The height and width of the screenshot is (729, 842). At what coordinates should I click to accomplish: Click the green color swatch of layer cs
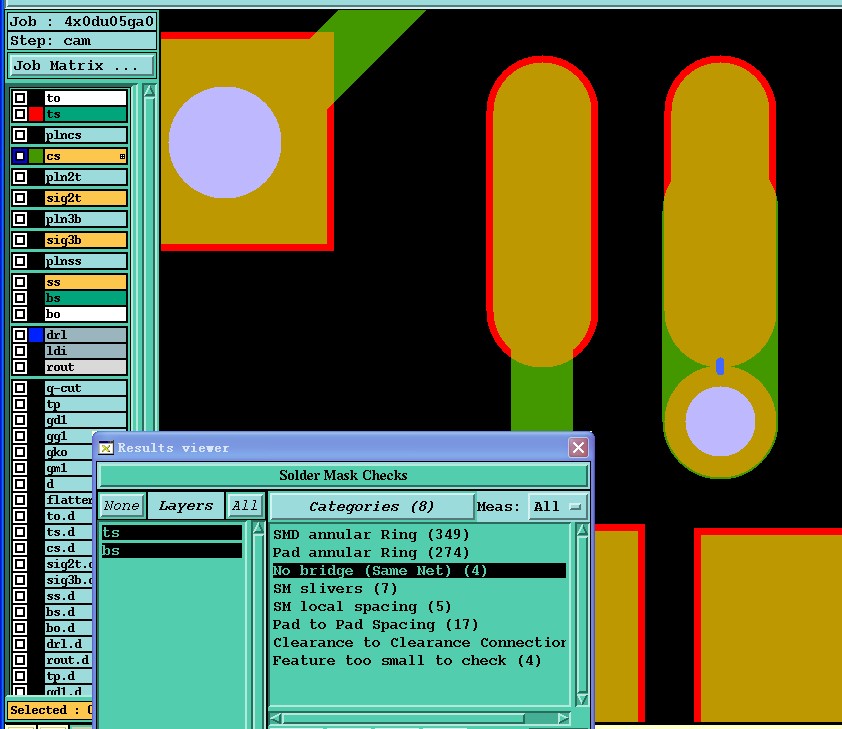(36, 156)
